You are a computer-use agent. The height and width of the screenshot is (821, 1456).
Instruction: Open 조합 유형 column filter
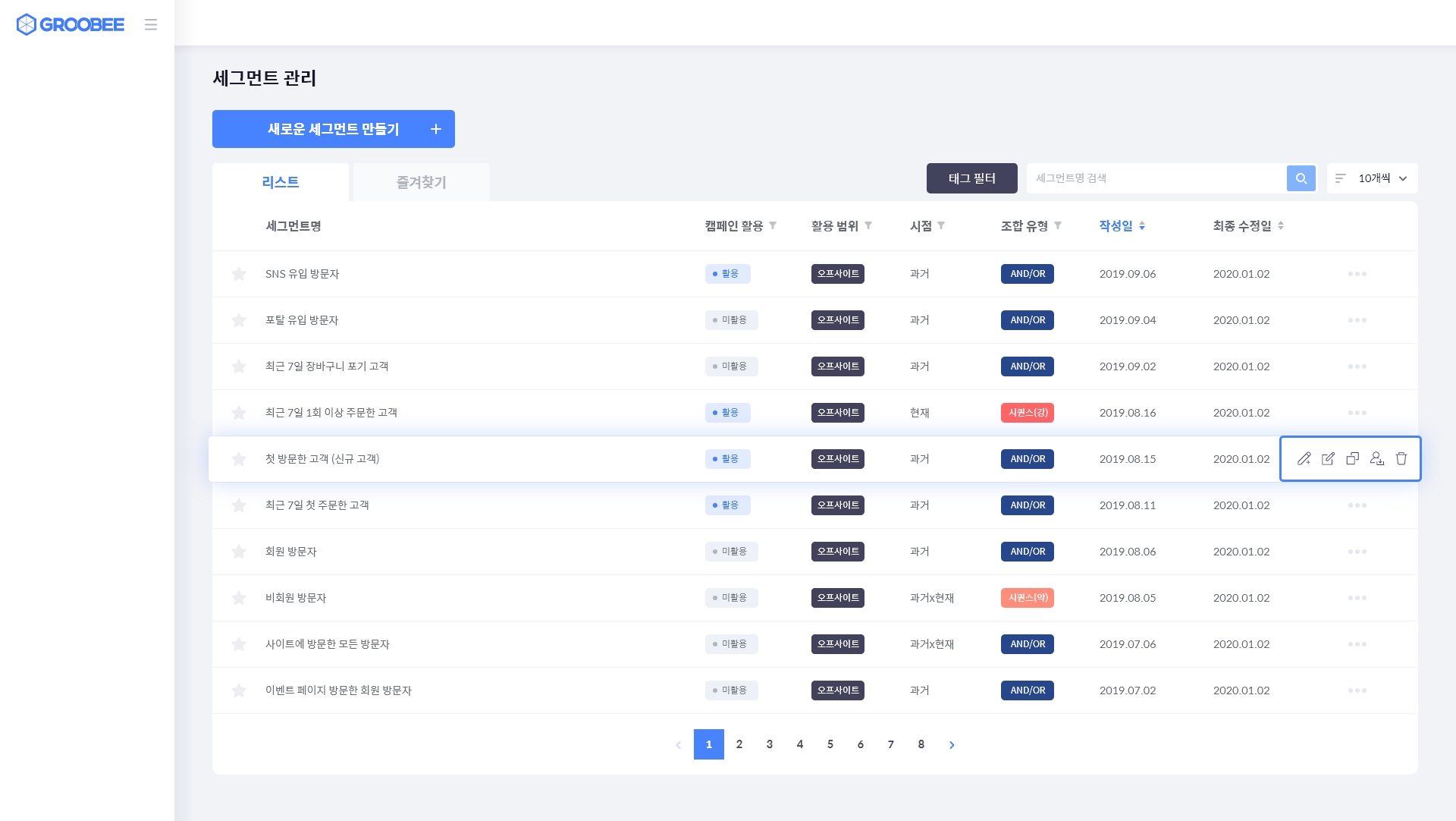(x=1058, y=225)
